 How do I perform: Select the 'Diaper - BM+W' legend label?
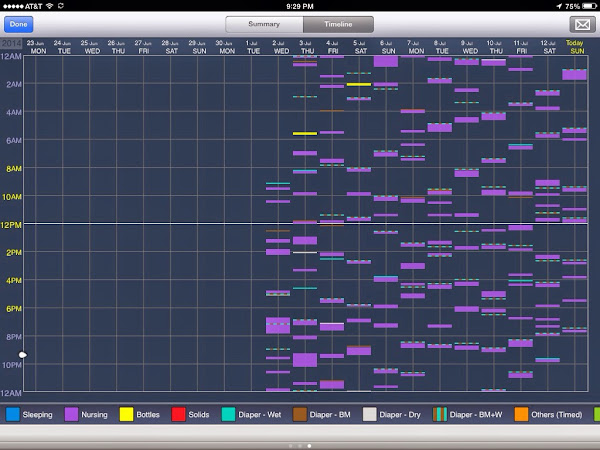coord(476,415)
